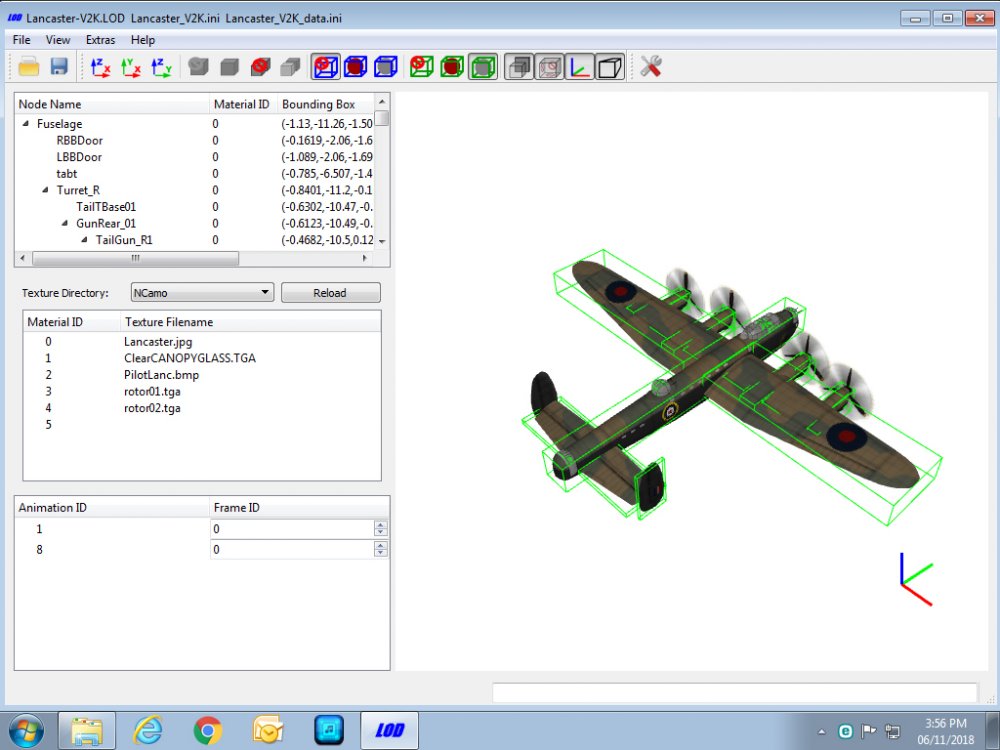Open settings with the wrench and screwdriver icon
The image size is (1000, 750).
[x=651, y=66]
